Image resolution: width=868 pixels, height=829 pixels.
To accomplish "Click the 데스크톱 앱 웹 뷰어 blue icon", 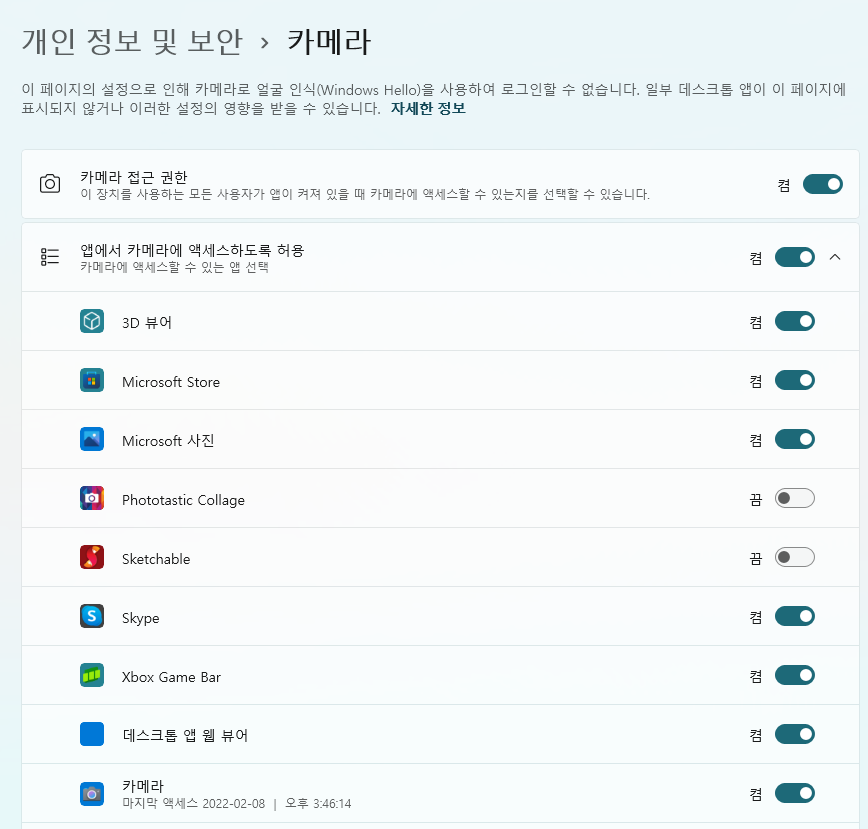I will pos(92,734).
